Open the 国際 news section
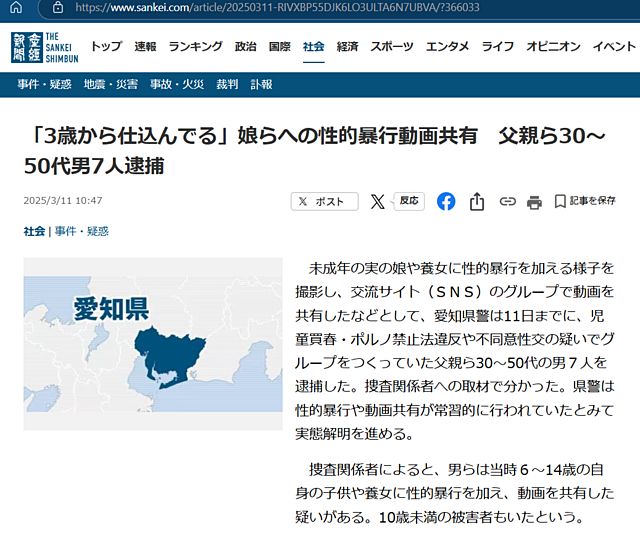The width and height of the screenshot is (640, 538). 279,46
